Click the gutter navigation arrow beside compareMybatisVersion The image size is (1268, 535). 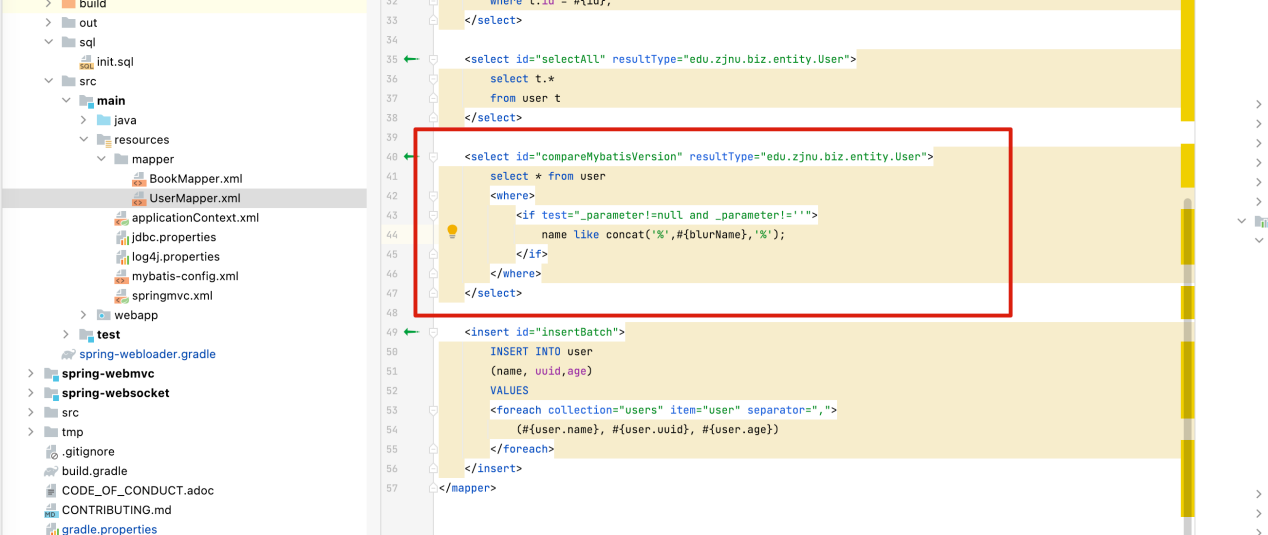click(410, 157)
